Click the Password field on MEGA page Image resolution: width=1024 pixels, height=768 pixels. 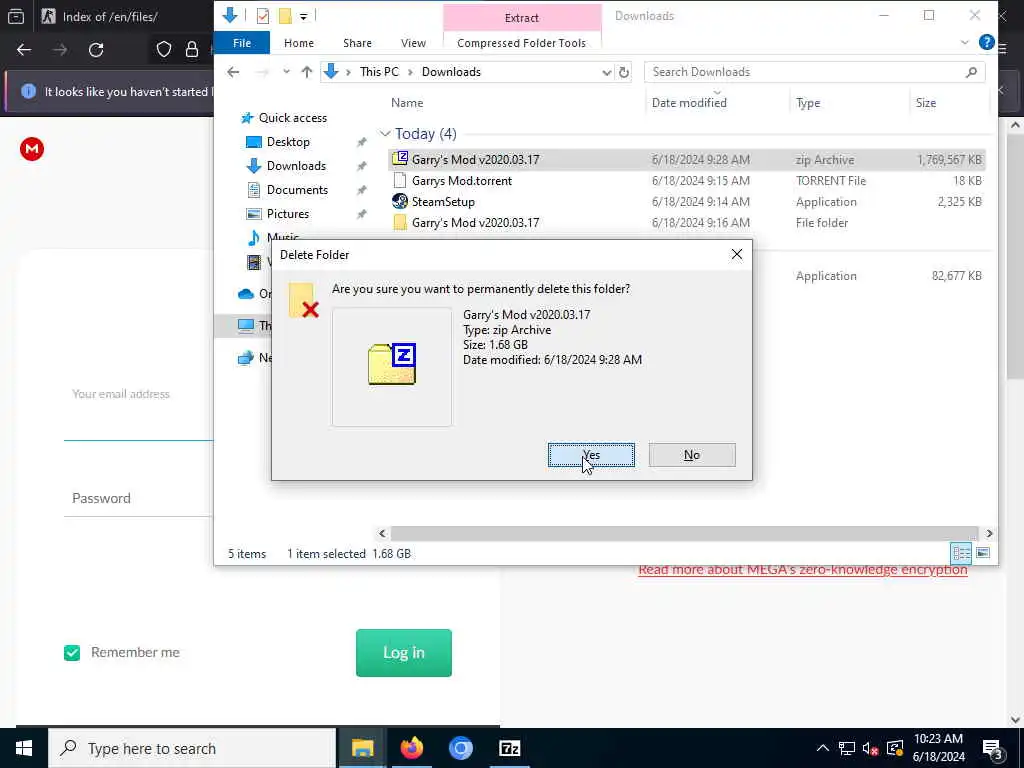click(138, 499)
